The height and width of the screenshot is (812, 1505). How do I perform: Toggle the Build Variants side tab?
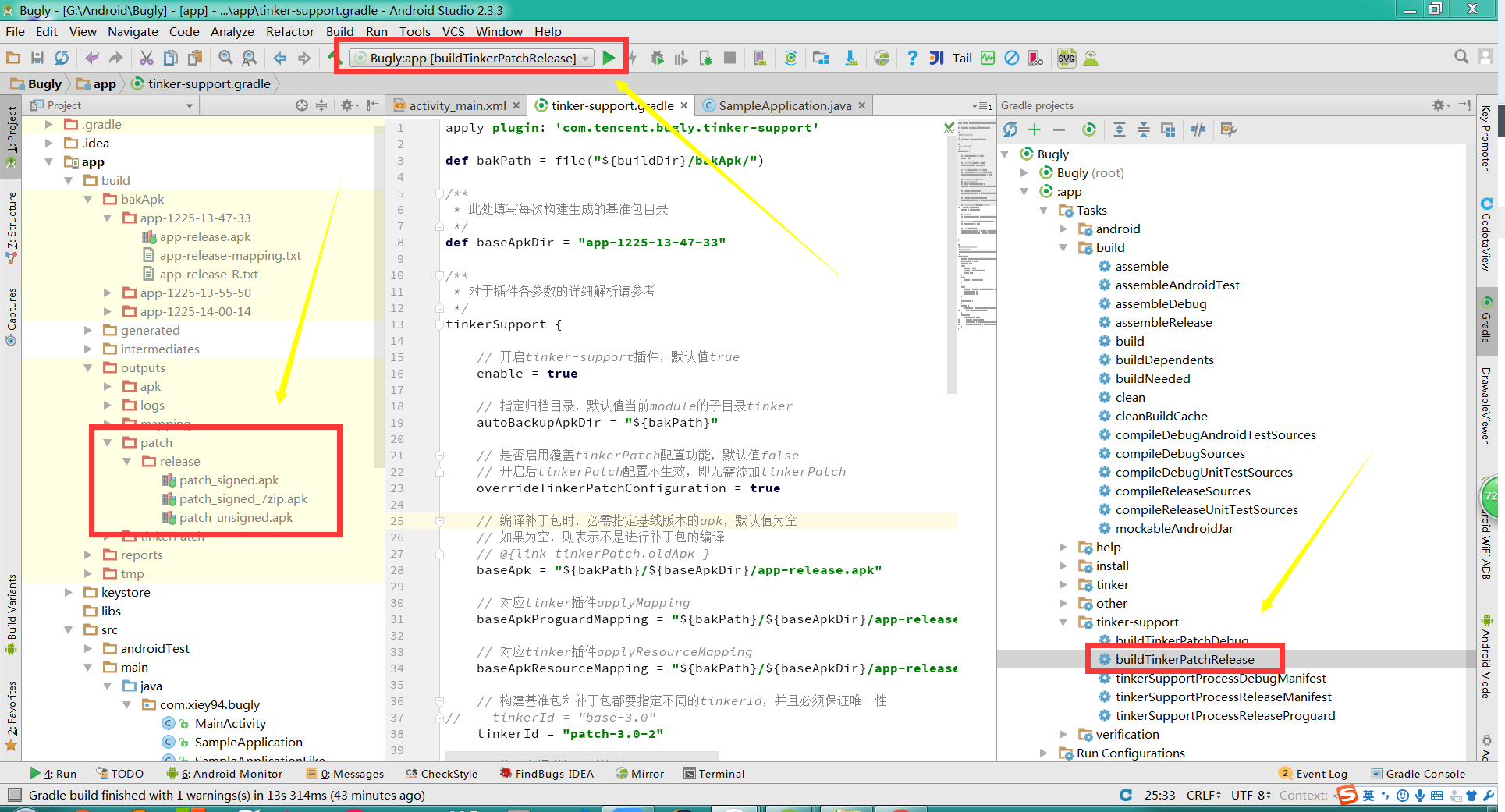[x=11, y=615]
